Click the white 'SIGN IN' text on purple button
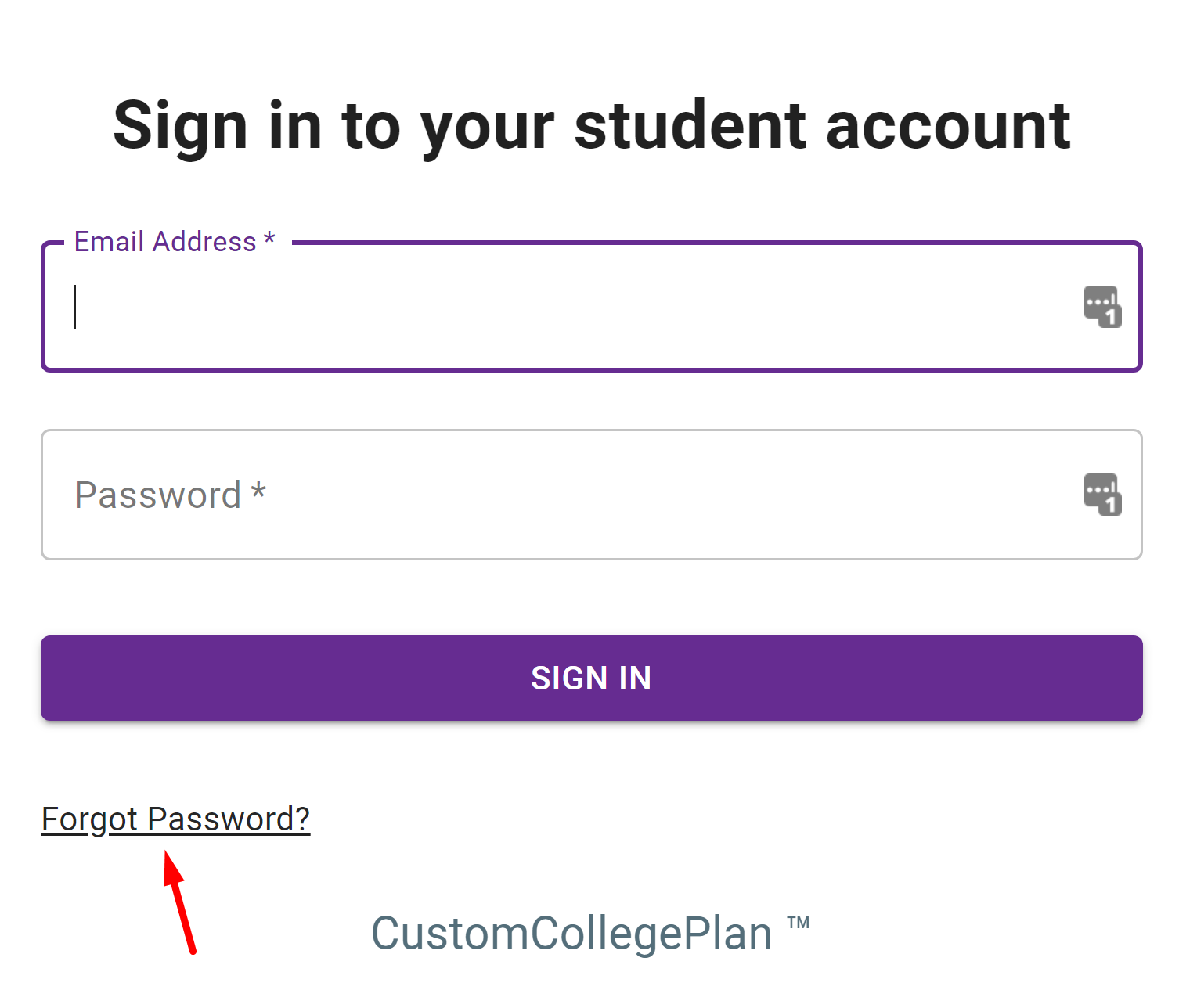Screen dimensions: 1179x1008 pyautogui.click(x=592, y=678)
